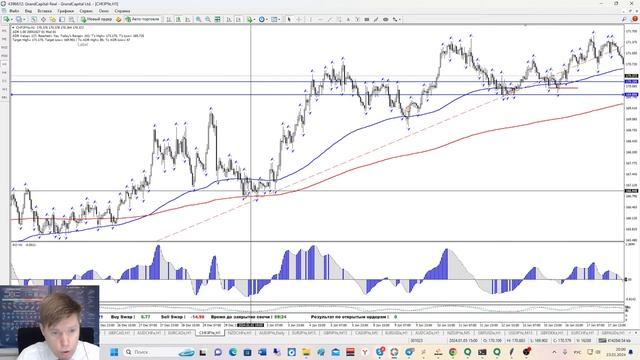The width and height of the screenshot is (640, 360).
Task: Open the Справка menu
Action: pos(122,11)
